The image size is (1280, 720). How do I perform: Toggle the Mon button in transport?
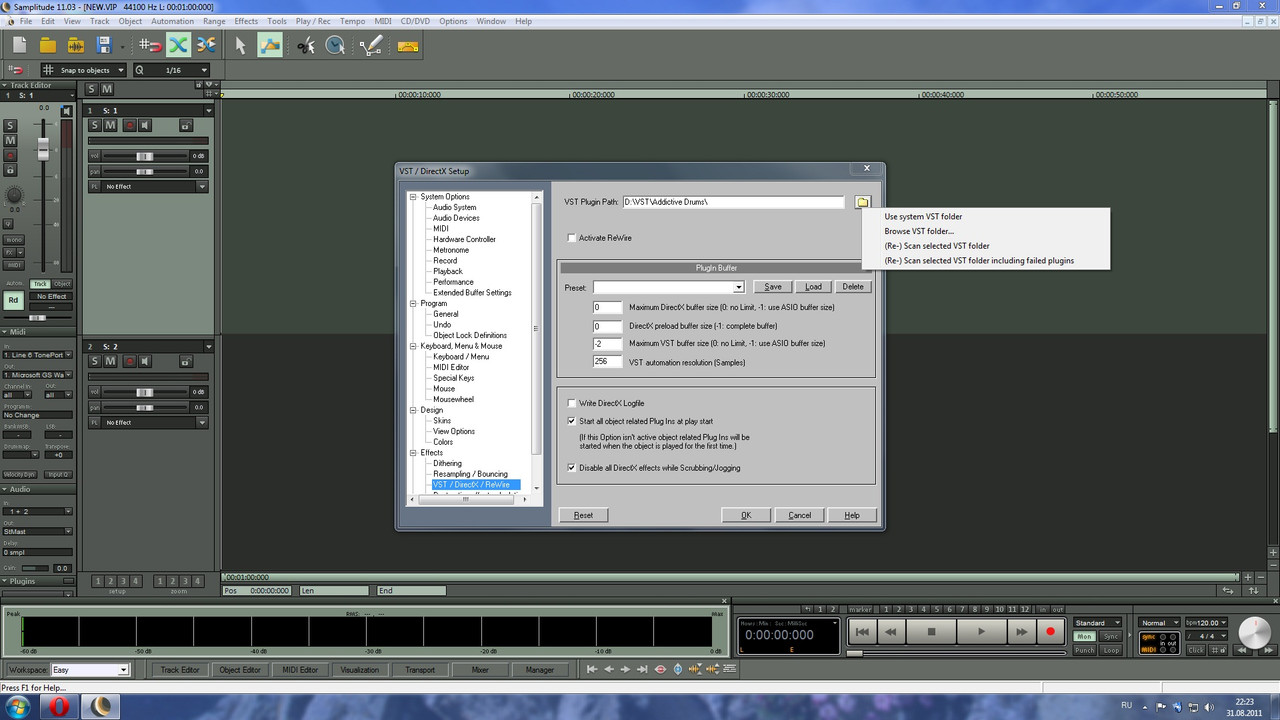point(1084,636)
